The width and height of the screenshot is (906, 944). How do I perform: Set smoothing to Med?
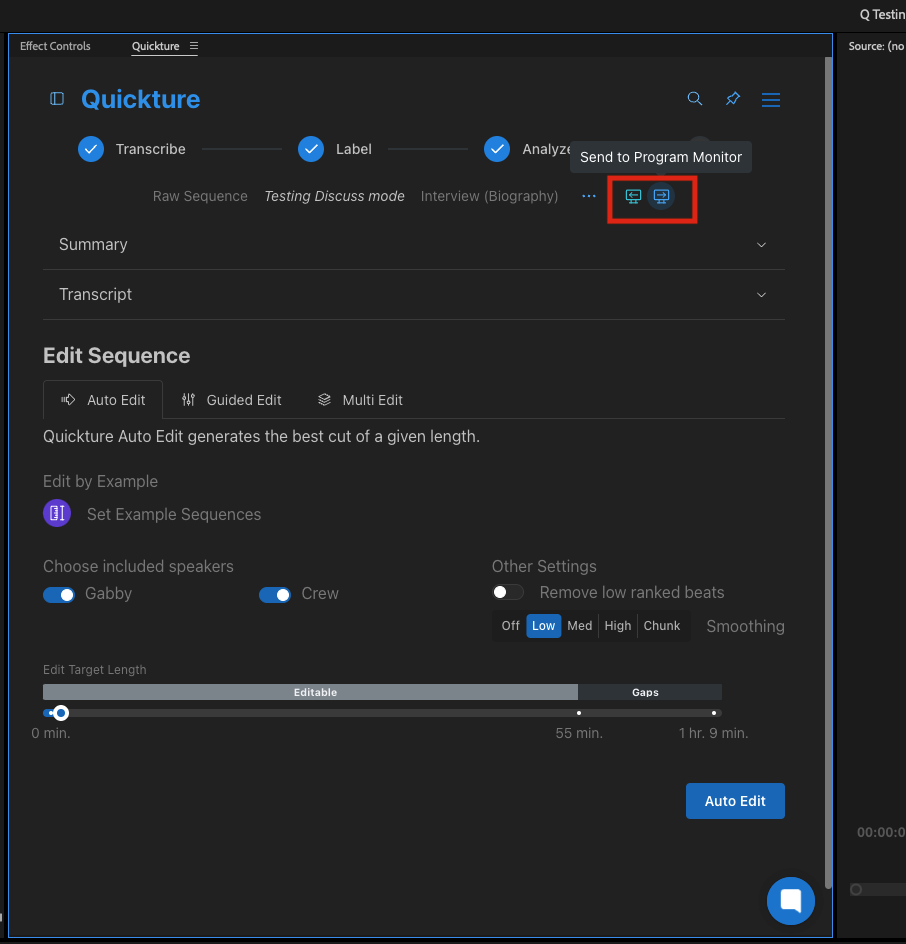580,626
